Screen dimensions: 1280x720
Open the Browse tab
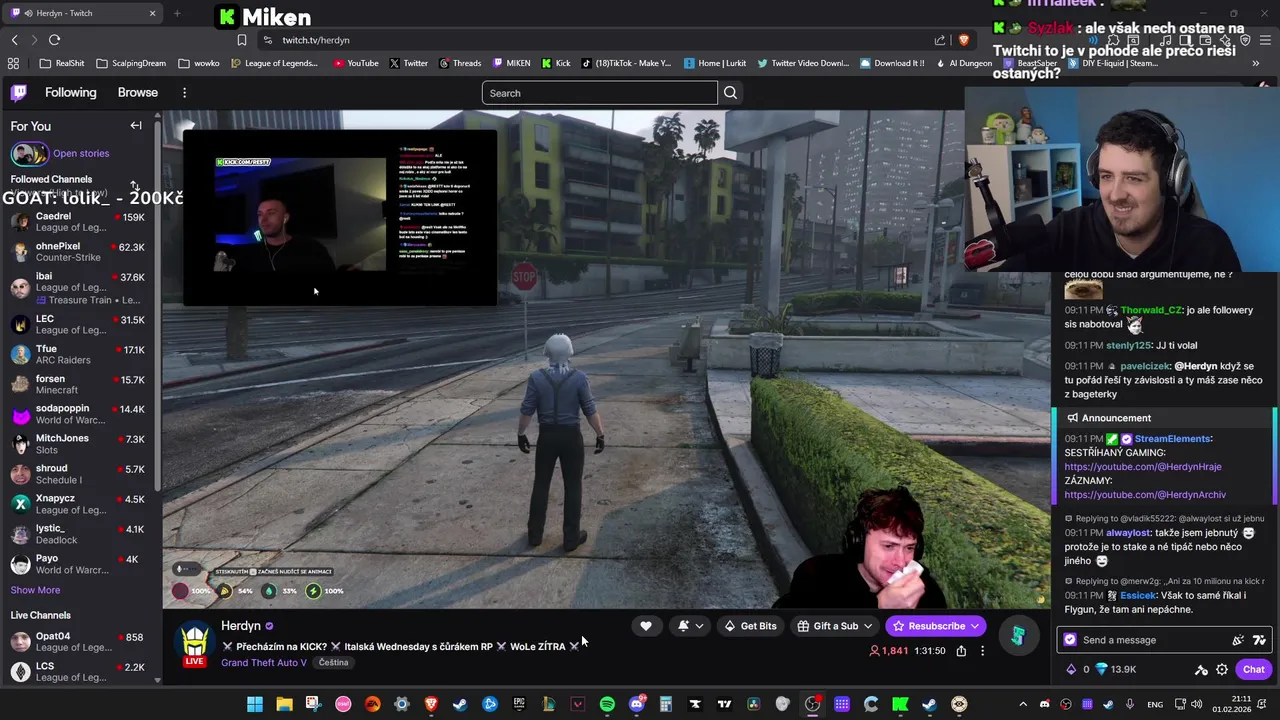pyautogui.click(x=138, y=92)
